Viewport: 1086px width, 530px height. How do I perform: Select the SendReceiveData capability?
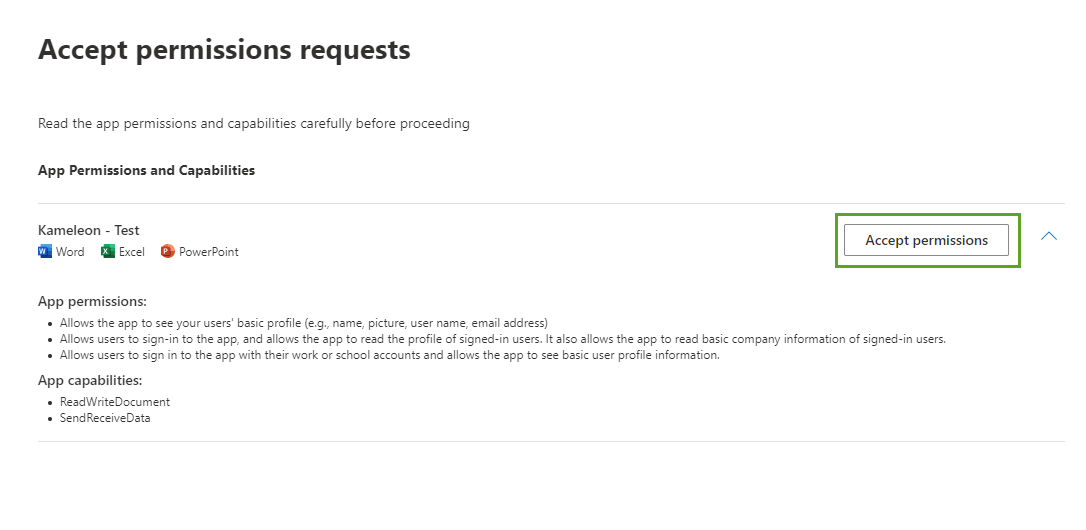[105, 418]
